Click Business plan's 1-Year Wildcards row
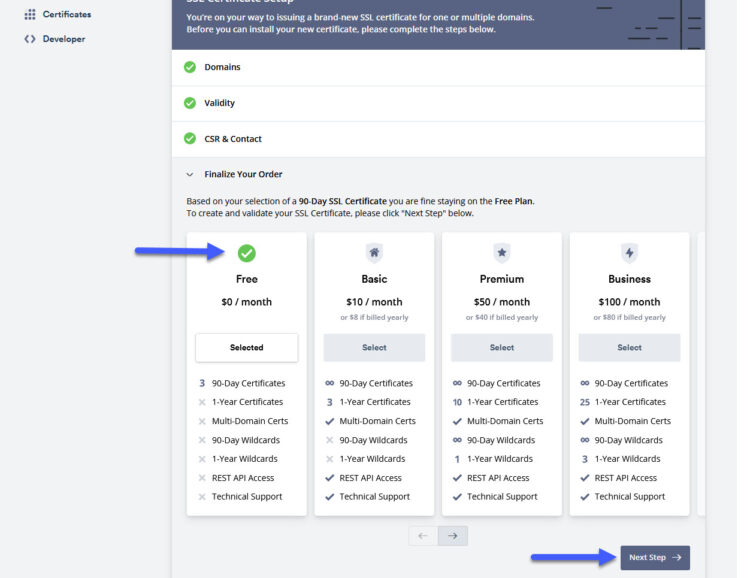This screenshot has height=578, width=750. click(620, 459)
